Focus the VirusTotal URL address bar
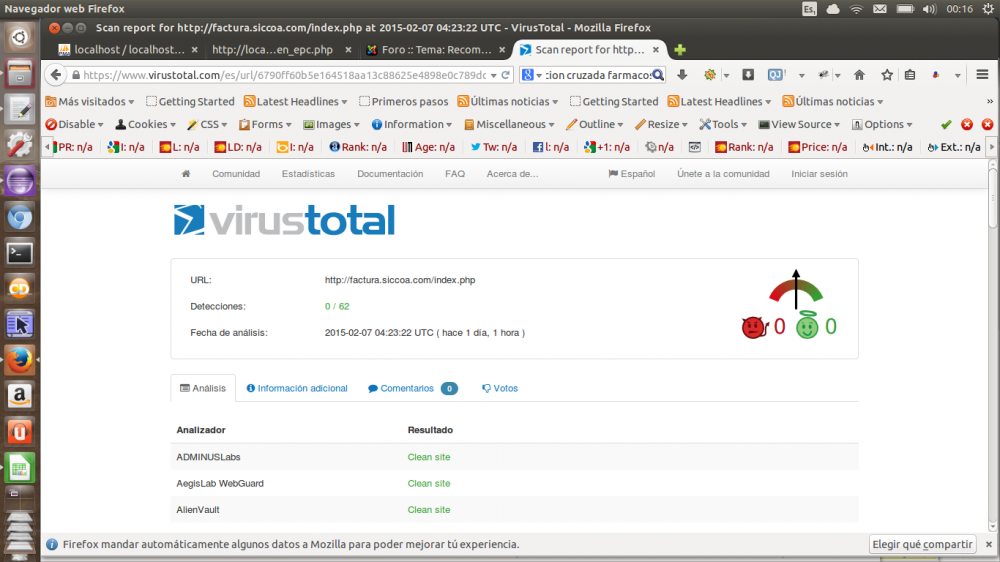This screenshot has height=562, width=1000. tap(284, 75)
